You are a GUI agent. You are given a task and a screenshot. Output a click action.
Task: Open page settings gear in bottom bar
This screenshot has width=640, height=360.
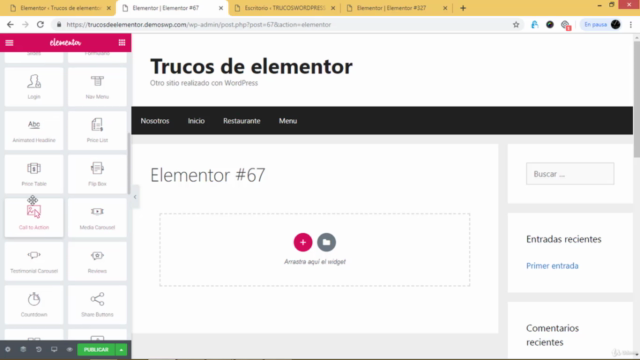click(8, 350)
